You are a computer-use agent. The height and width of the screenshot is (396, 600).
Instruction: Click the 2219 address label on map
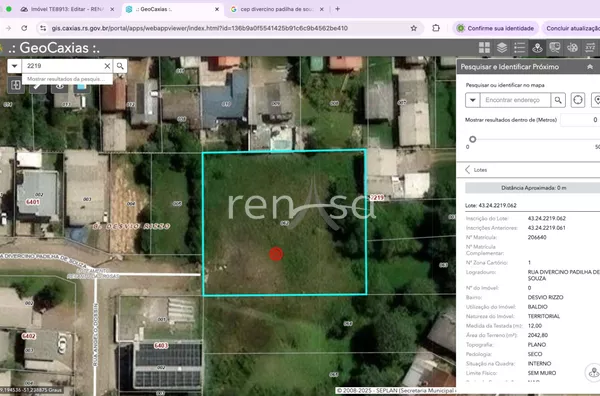point(377,198)
